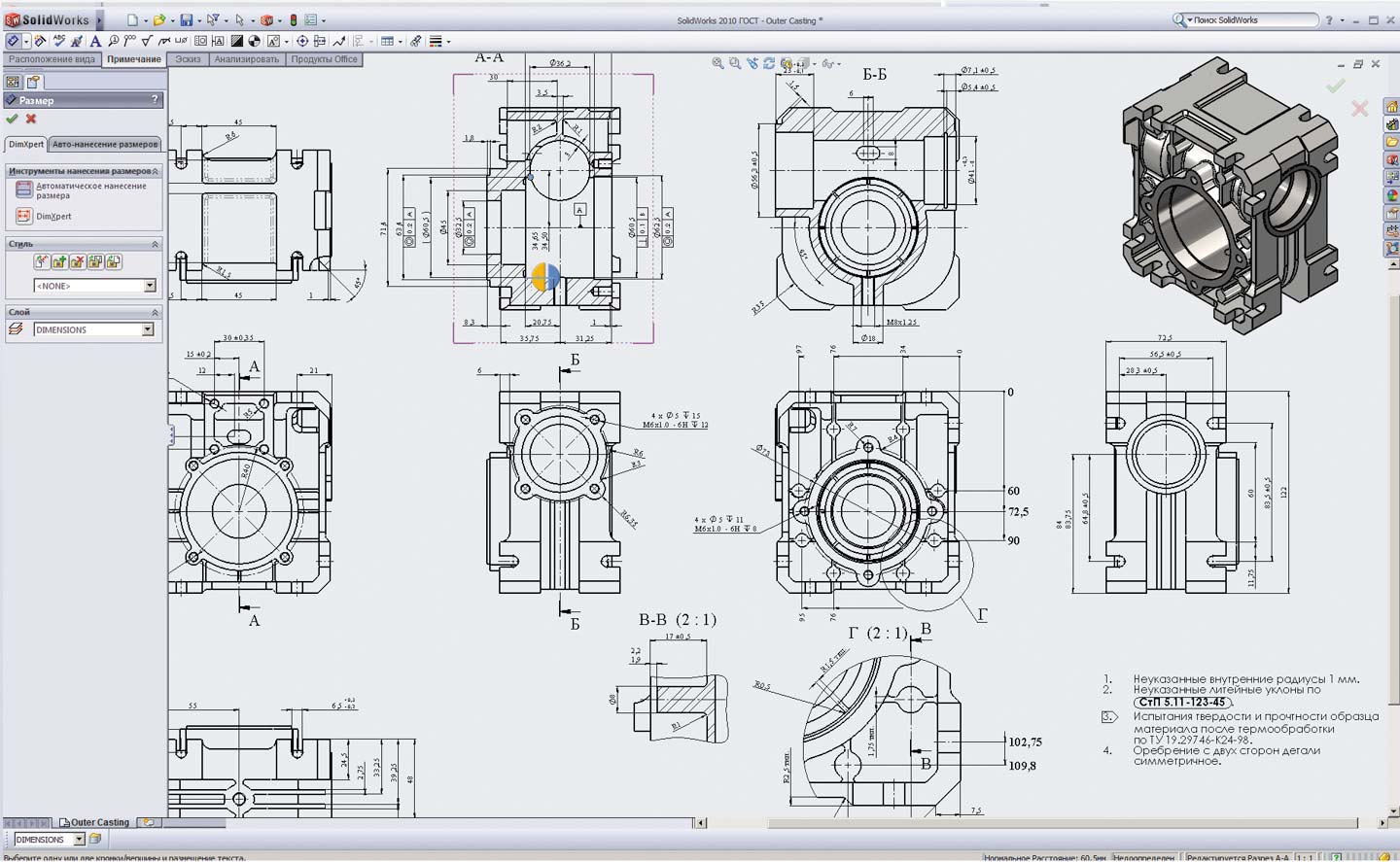
Task: Open the DIMENSIONS layer dropdown at bottom bar
Action: pos(80,839)
